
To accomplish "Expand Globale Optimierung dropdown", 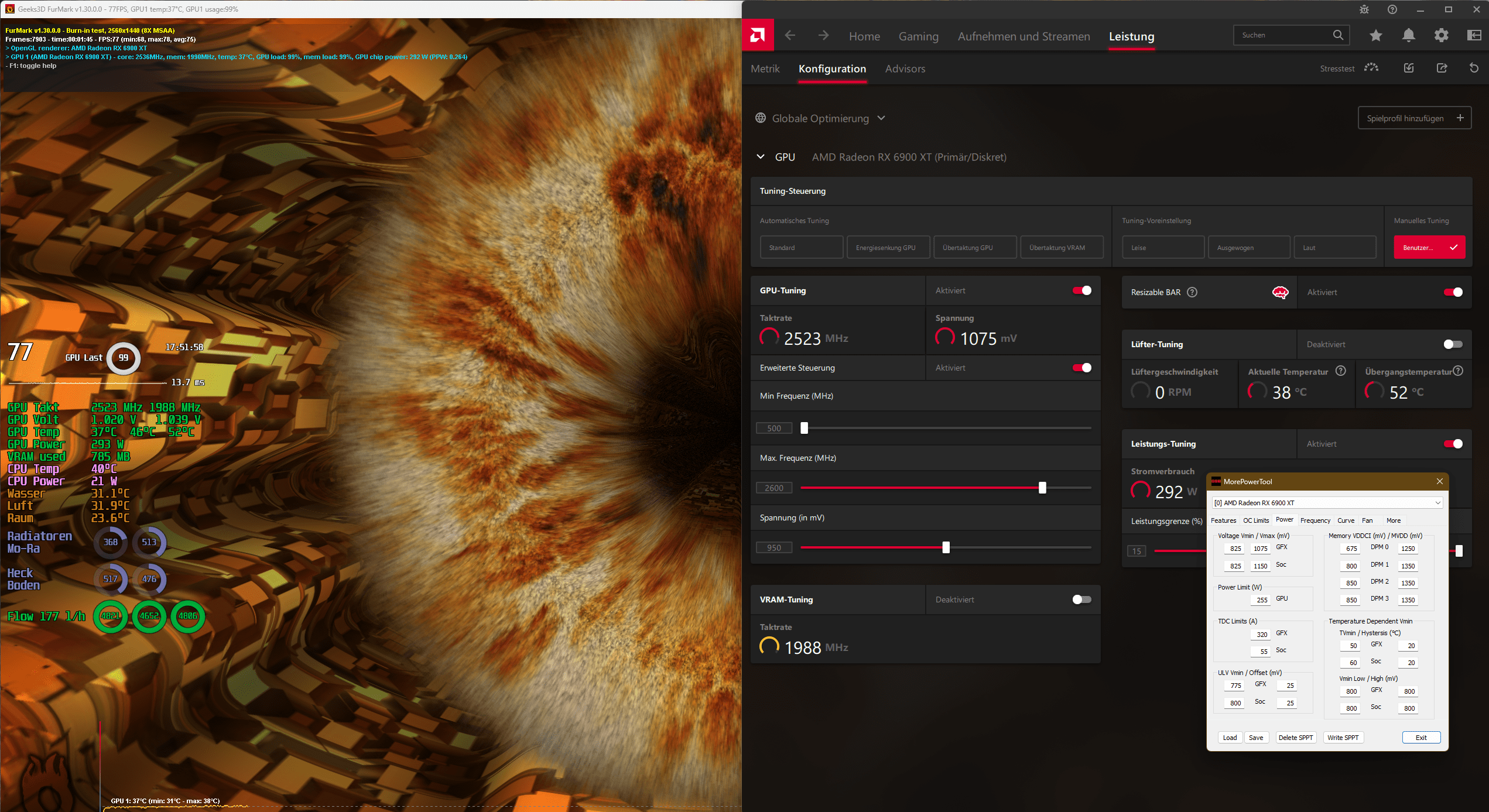I will click(881, 118).
